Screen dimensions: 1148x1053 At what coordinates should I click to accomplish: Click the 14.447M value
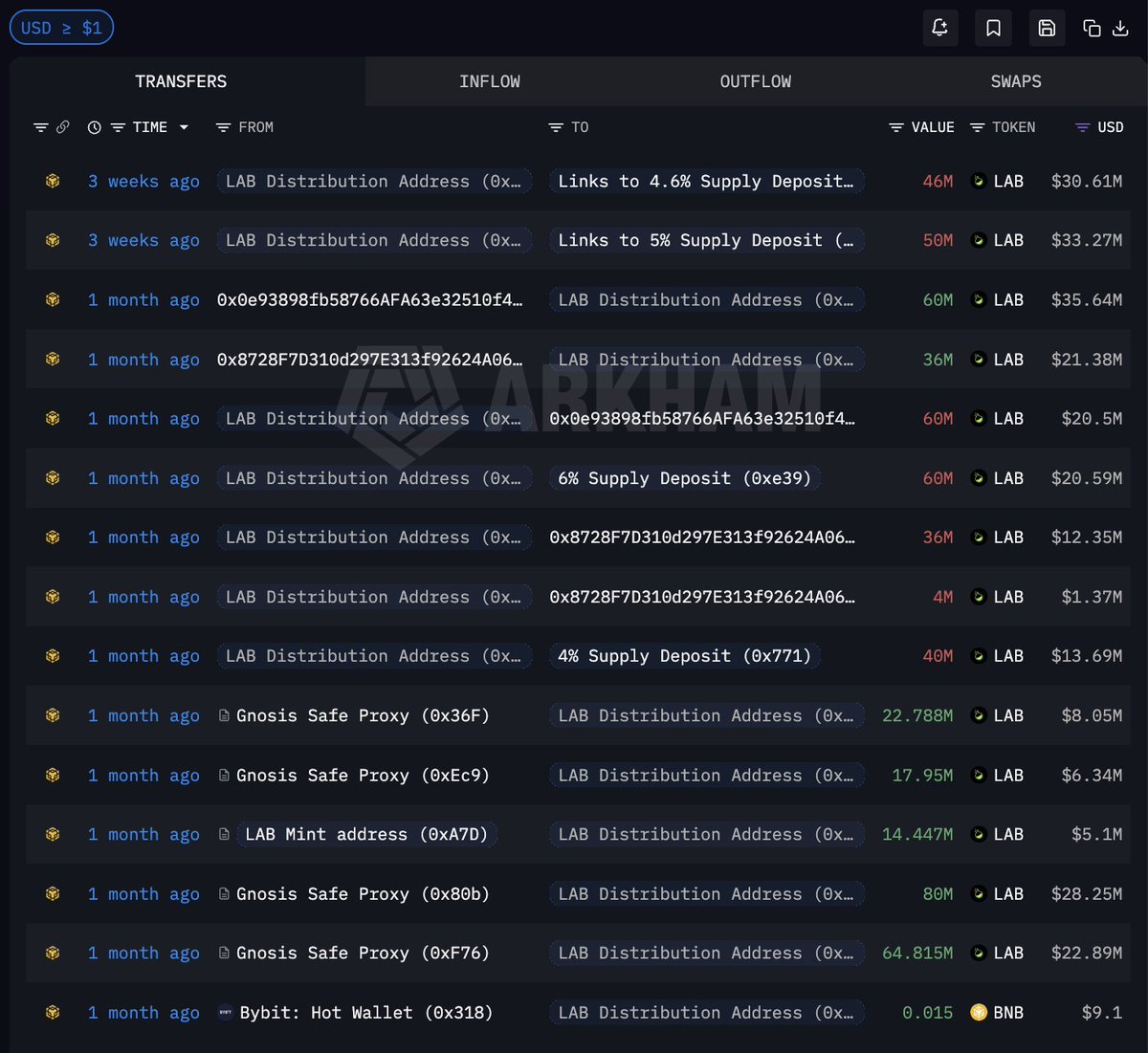917,834
